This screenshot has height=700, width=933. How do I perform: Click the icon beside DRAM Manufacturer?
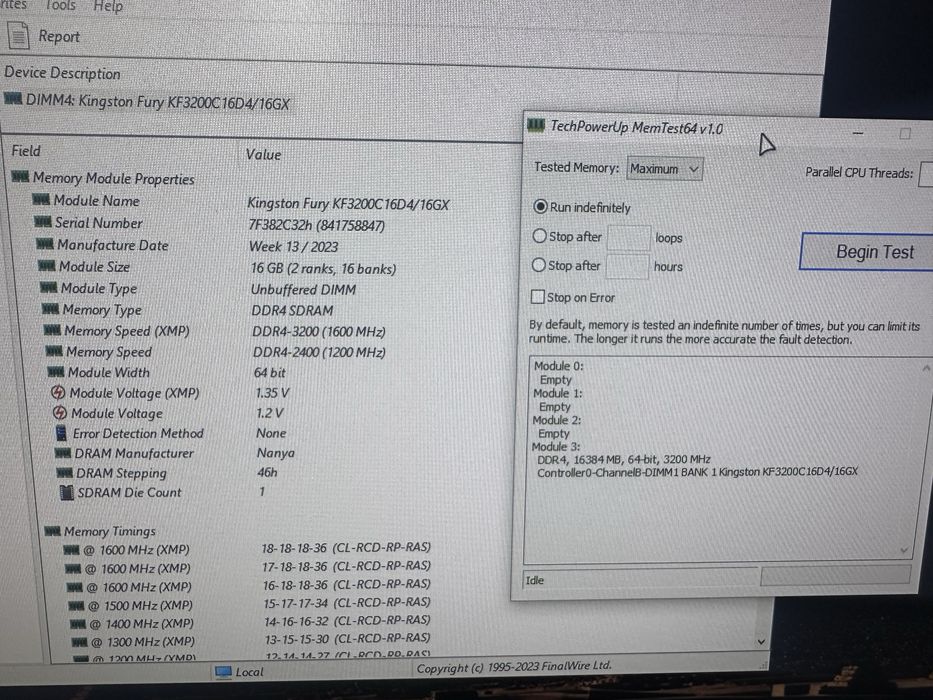[63, 453]
